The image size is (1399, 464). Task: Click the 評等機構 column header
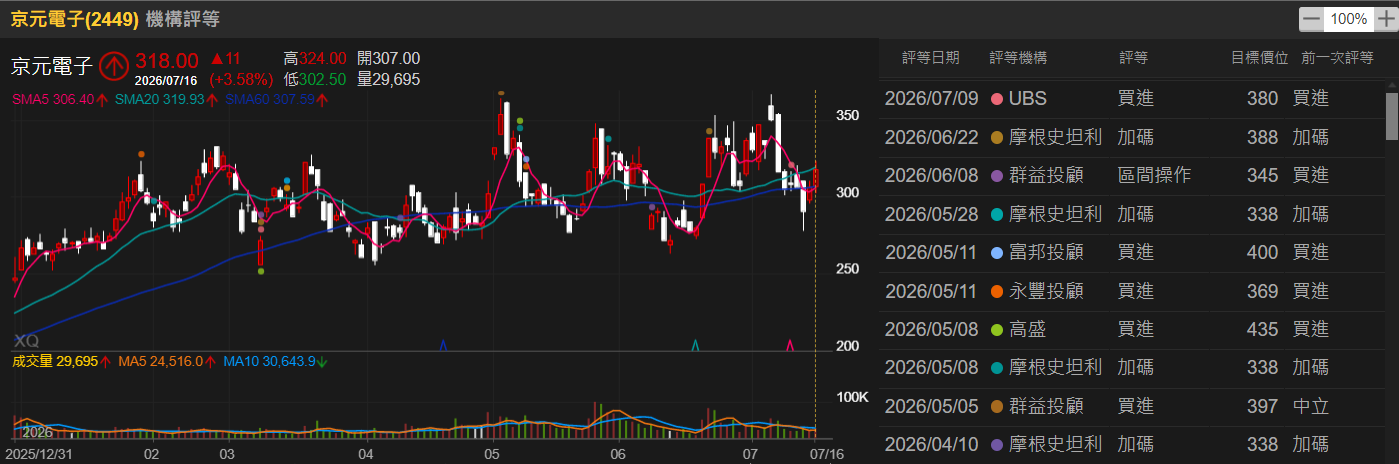[x=1018, y=58]
